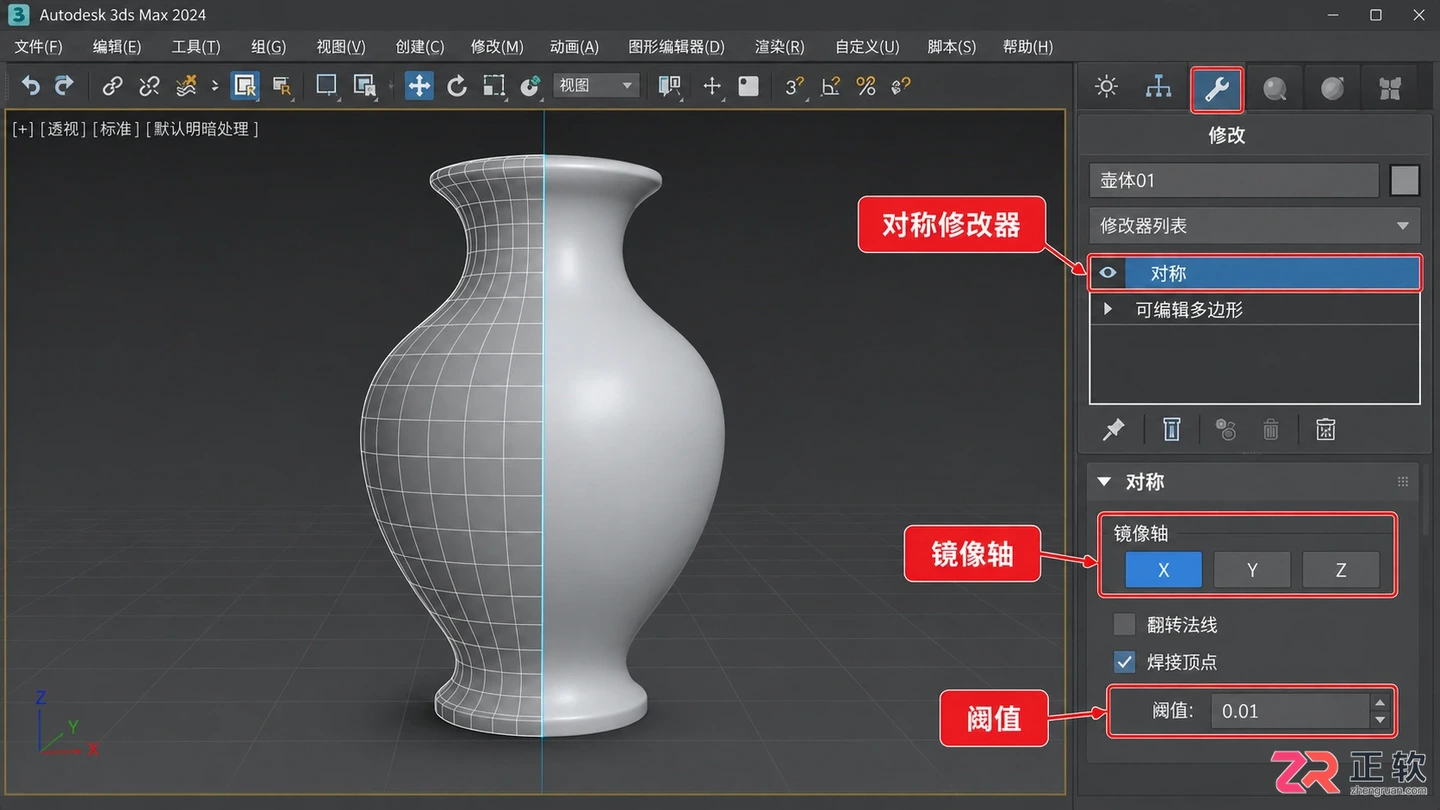The image size is (1440, 810).
Task: Activate the Select and Rotate tool
Action: (x=457, y=86)
